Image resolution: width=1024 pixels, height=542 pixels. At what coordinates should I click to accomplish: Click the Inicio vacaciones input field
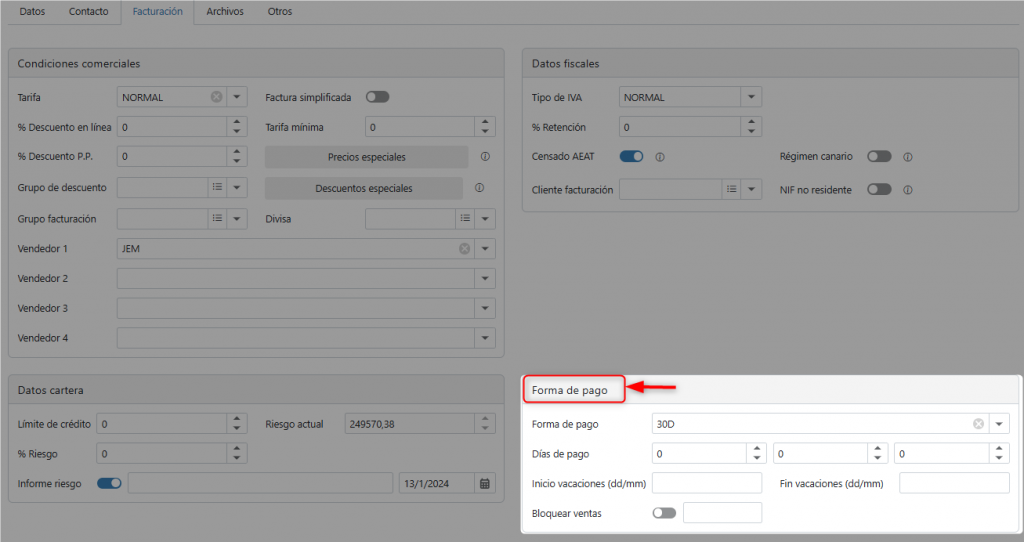(706, 483)
